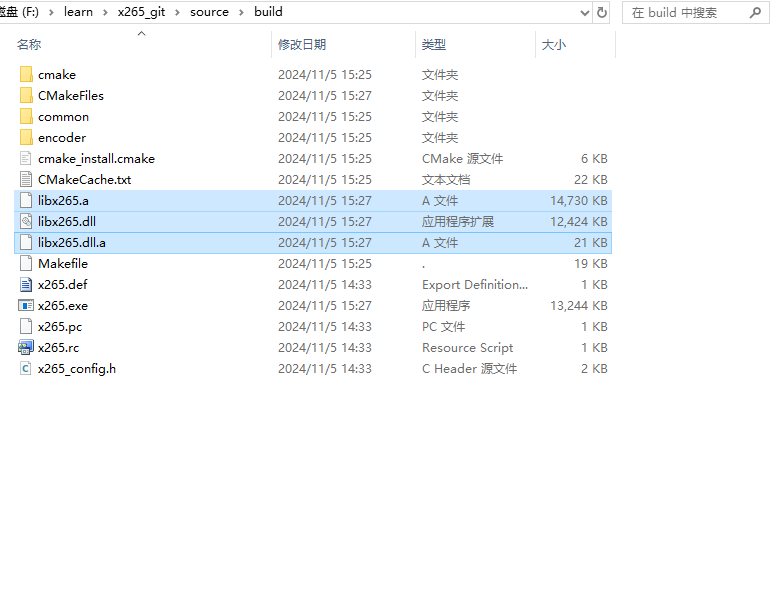This screenshot has height=591, width=782.
Task: Expand the chevron after learn in path
Action: click(105, 12)
